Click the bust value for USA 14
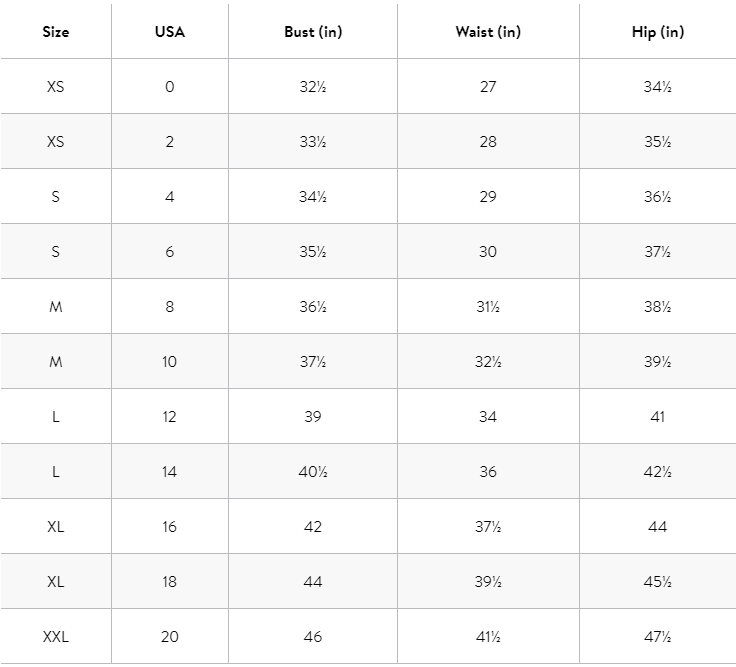This screenshot has width=736, height=667. pyautogui.click(x=313, y=472)
